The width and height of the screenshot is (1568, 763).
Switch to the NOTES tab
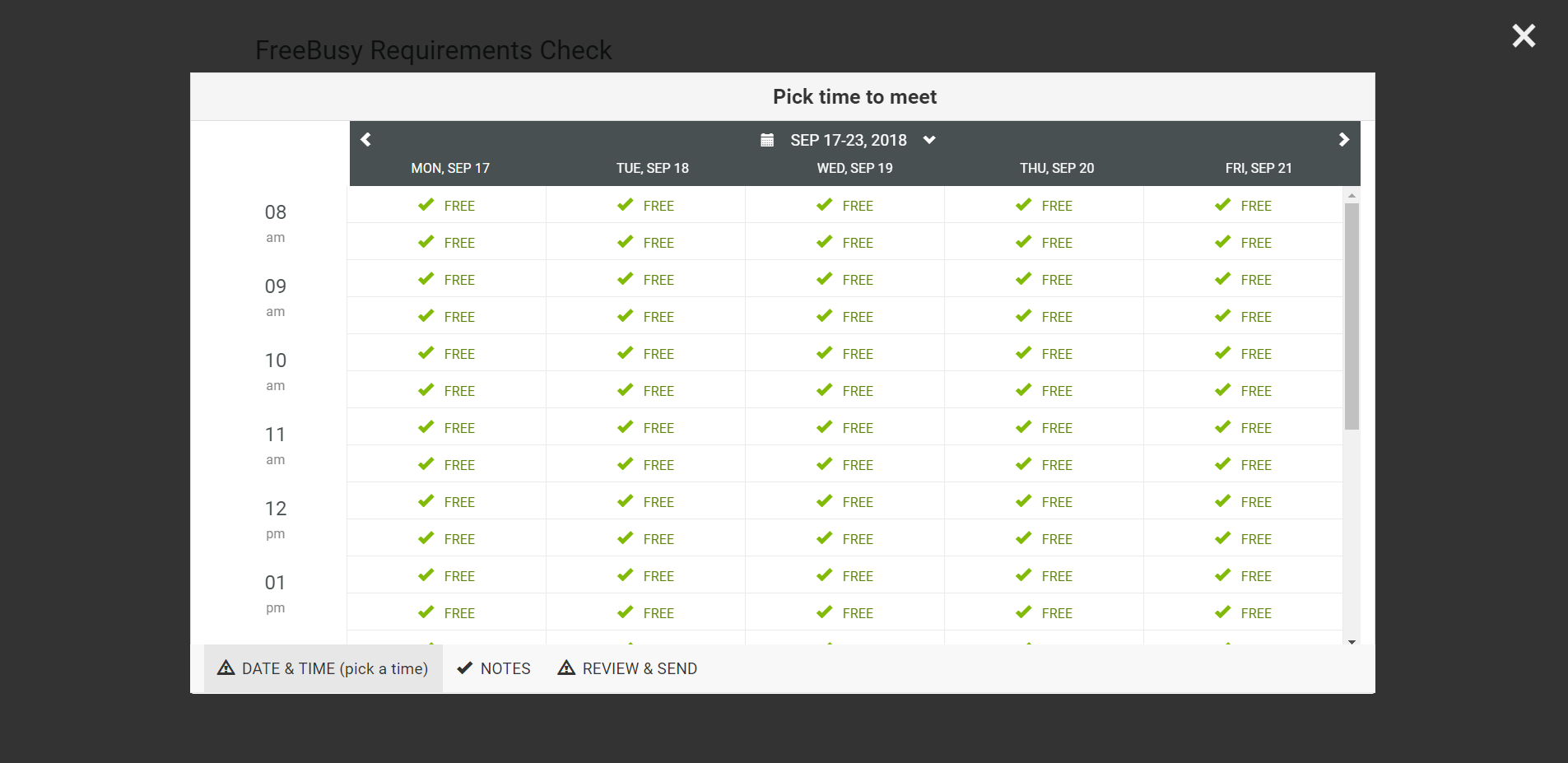tap(505, 668)
